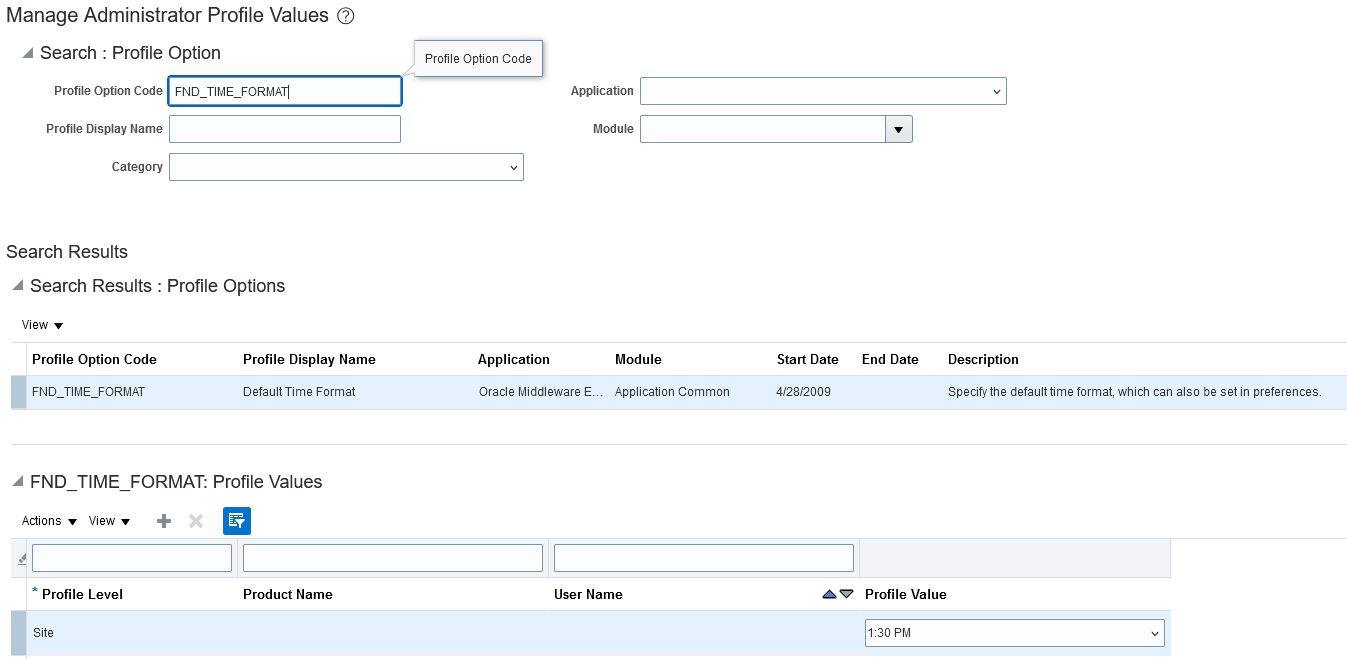The image size is (1347, 659).
Task: Delete the selected profile value row
Action: 196,521
